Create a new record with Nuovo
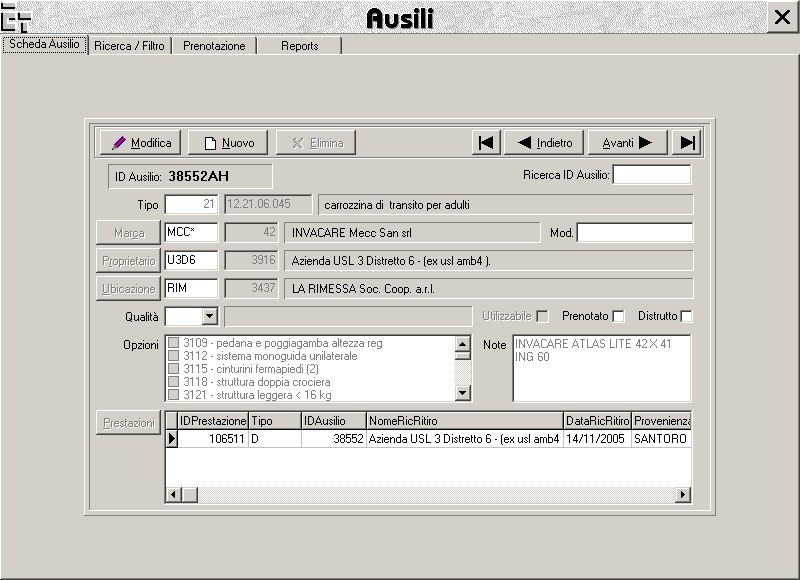This screenshot has width=800, height=580. tap(228, 142)
